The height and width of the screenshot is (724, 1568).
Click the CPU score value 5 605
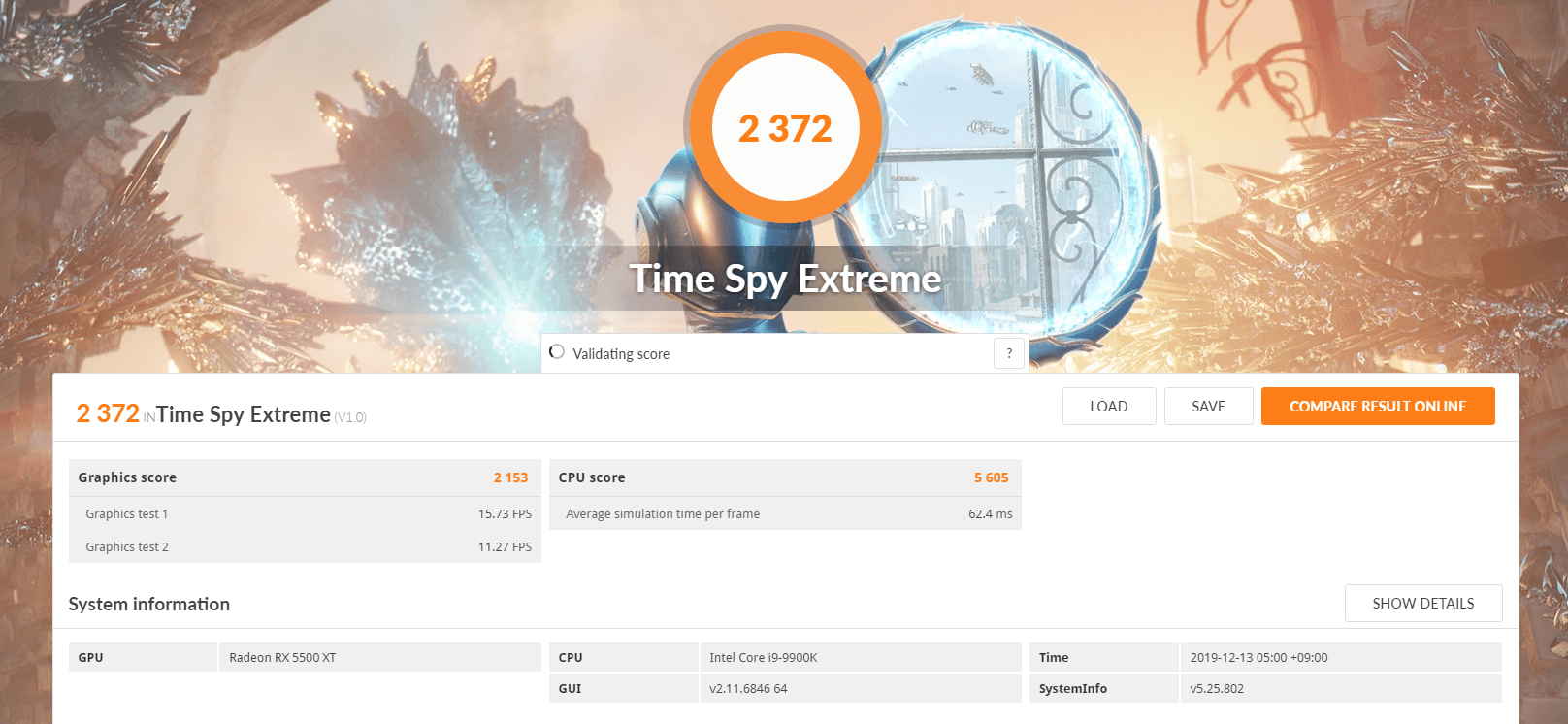(992, 477)
